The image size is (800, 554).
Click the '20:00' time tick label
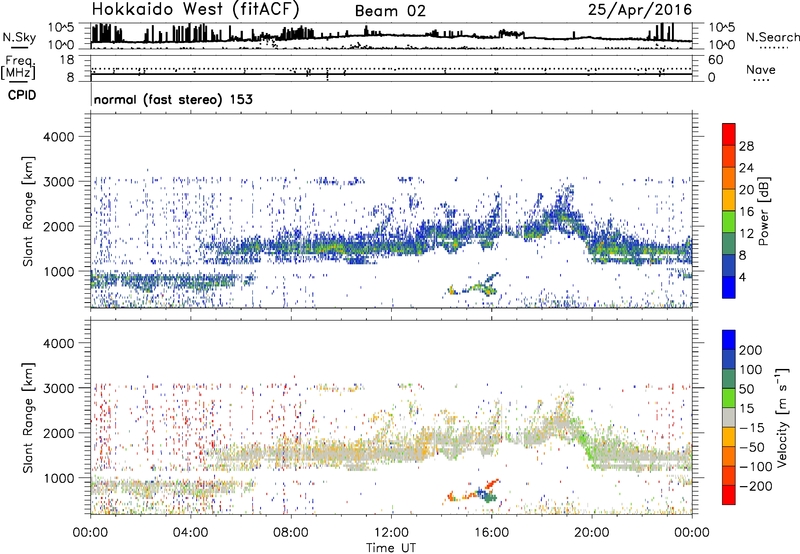(x=592, y=533)
